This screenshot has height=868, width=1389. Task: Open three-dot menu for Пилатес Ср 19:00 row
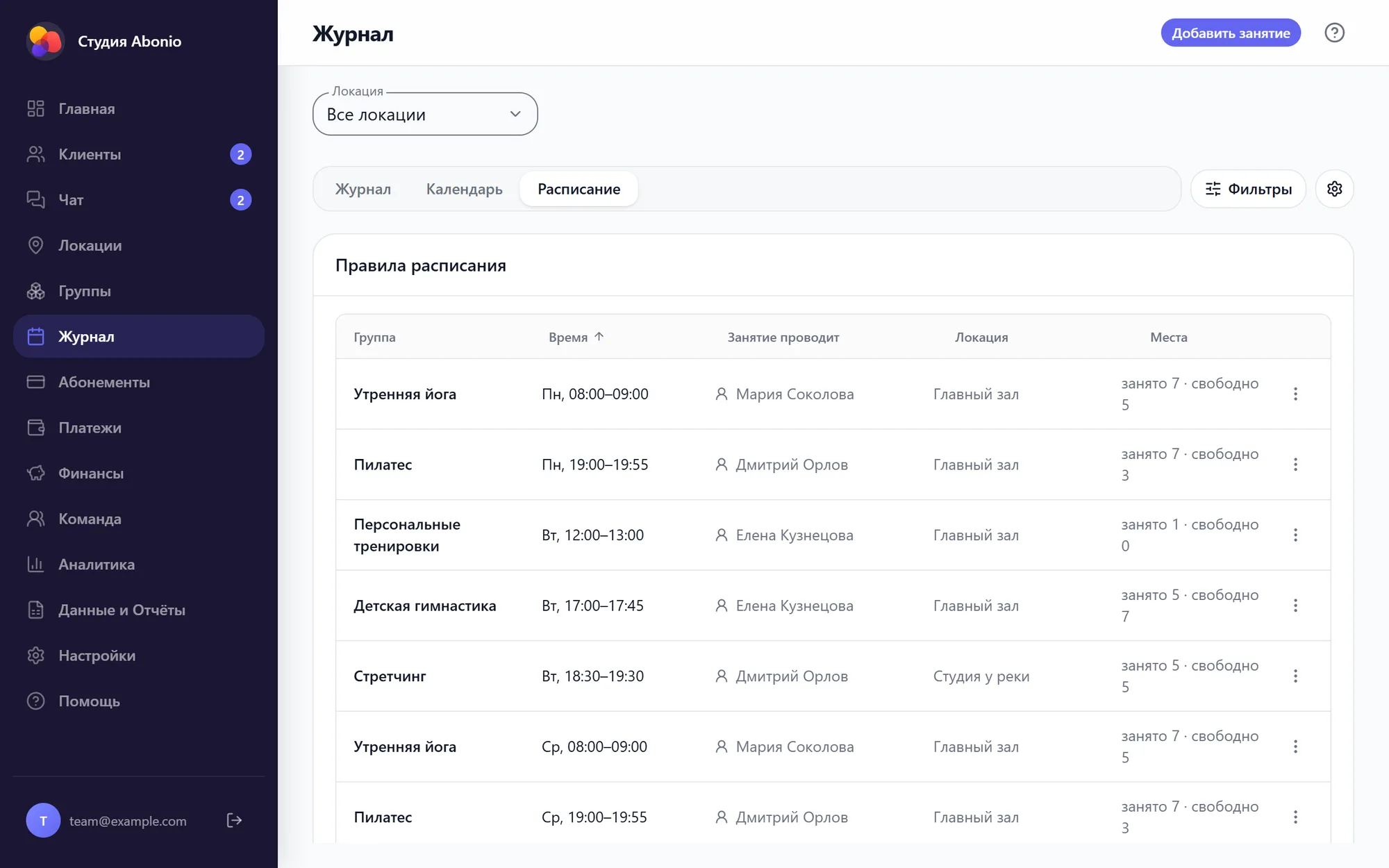coord(1295,817)
